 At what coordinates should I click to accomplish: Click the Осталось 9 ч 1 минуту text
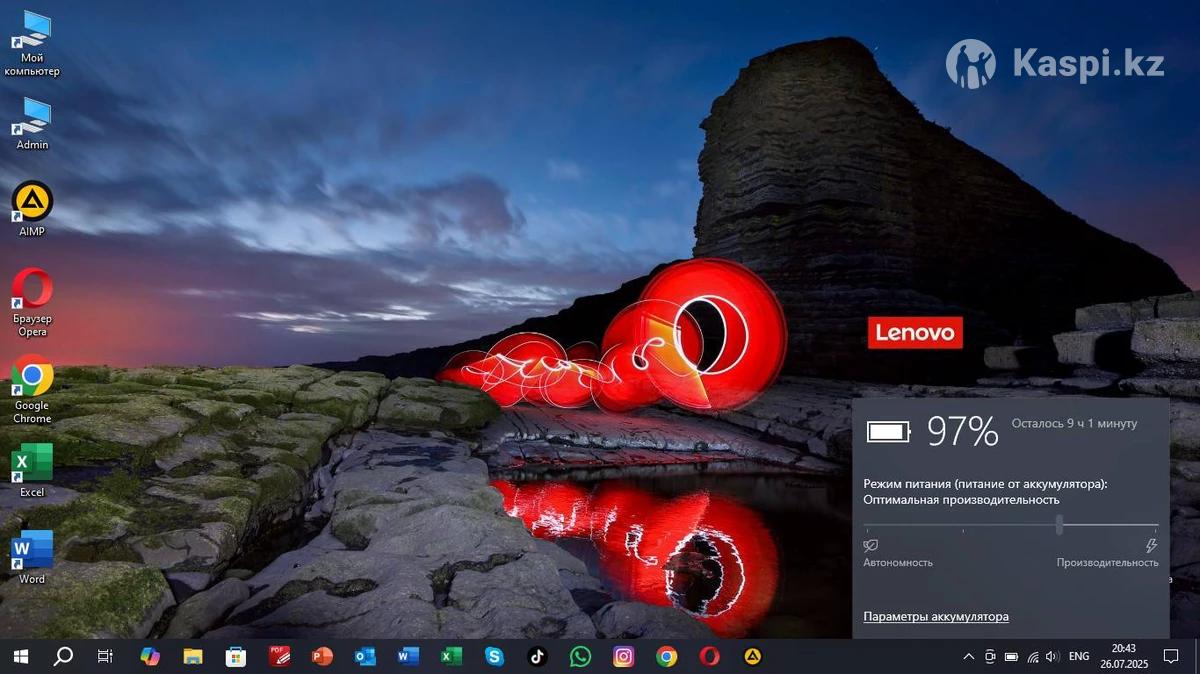[x=1074, y=424]
